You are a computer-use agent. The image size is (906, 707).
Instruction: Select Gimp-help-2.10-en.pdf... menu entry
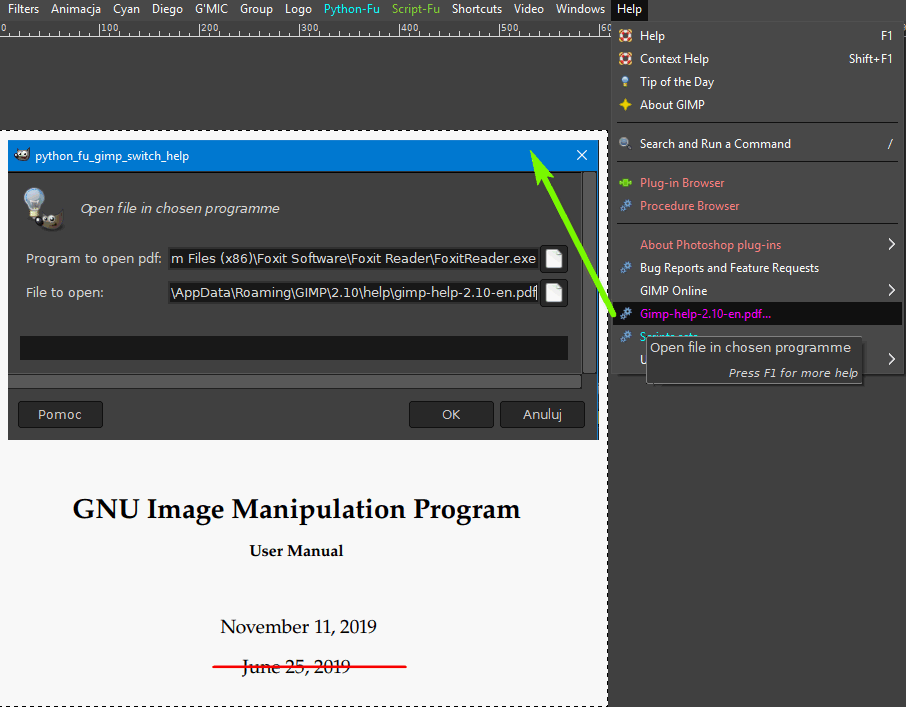[757, 314]
